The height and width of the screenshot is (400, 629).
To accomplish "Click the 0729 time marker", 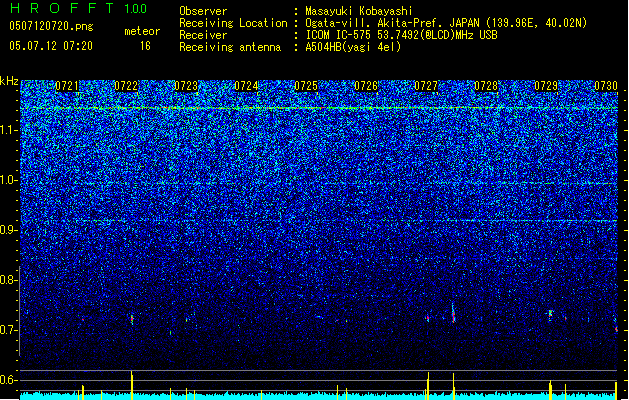I will pyautogui.click(x=546, y=86).
